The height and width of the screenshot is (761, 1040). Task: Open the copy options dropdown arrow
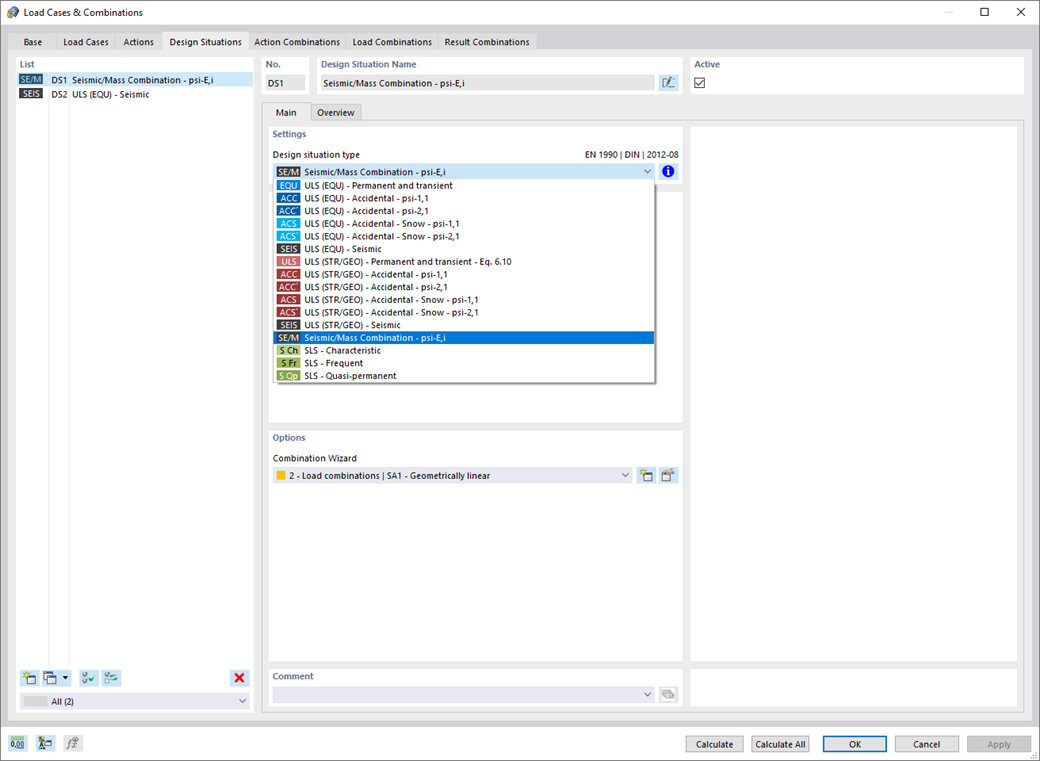point(64,677)
